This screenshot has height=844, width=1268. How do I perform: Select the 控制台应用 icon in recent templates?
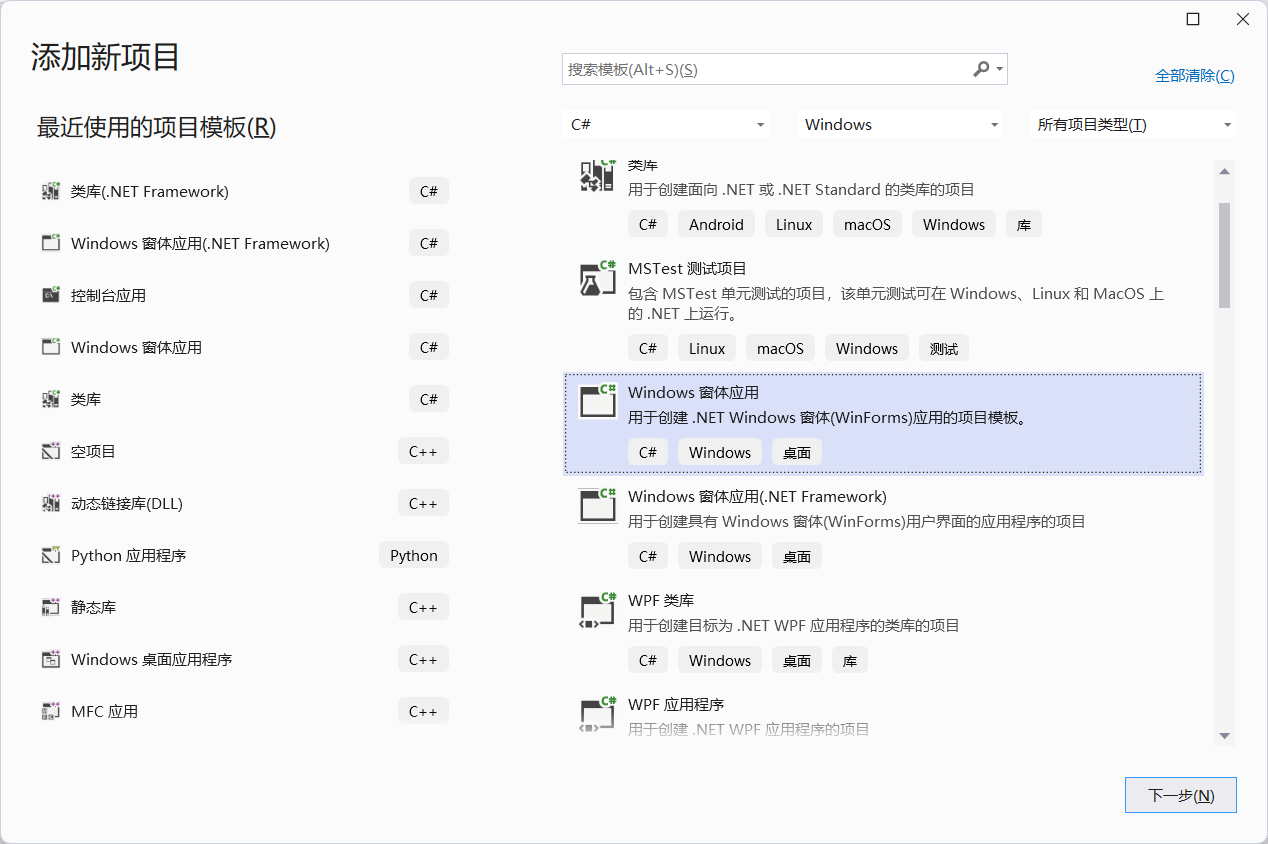51,295
